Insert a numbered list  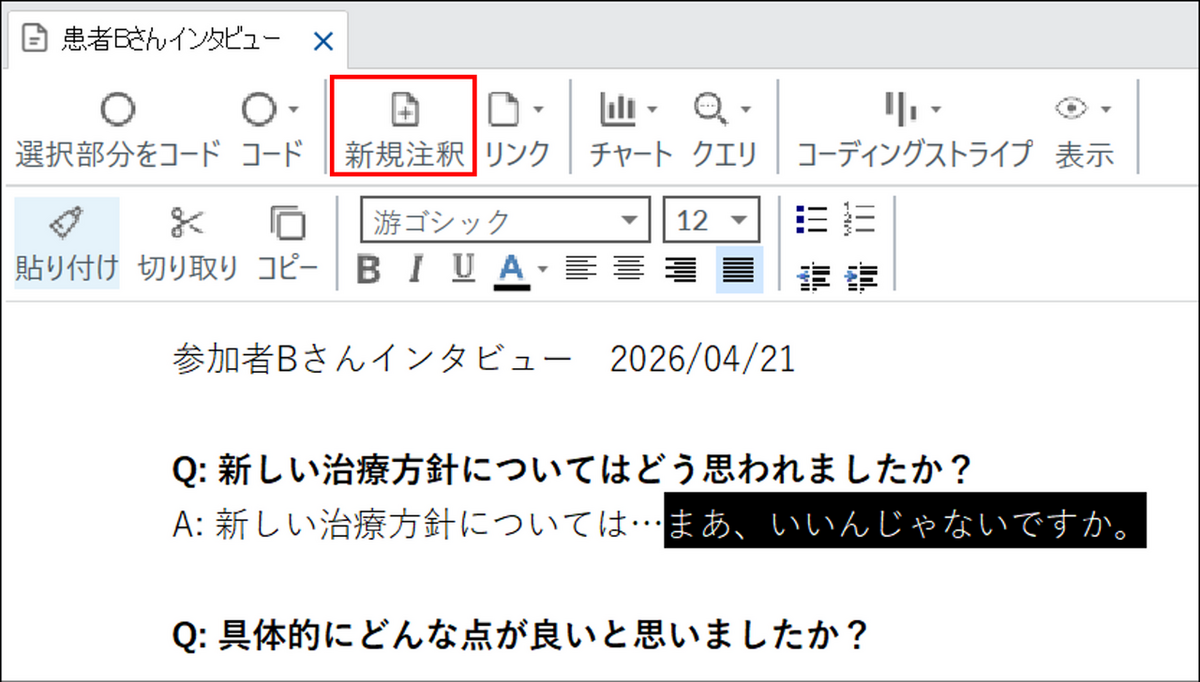coord(860,218)
